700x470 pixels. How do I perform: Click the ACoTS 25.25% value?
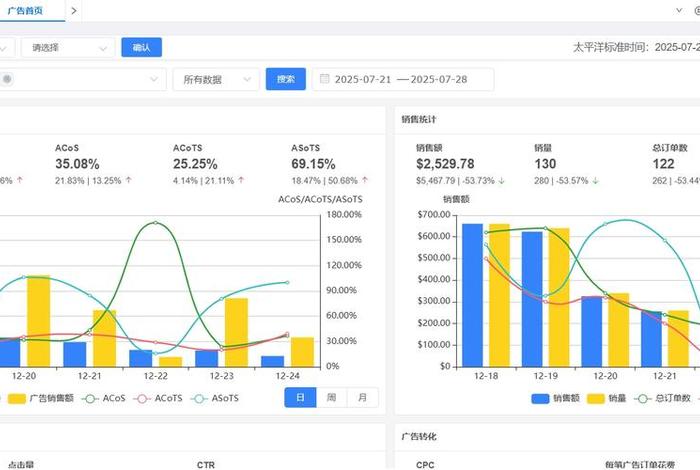click(x=195, y=164)
